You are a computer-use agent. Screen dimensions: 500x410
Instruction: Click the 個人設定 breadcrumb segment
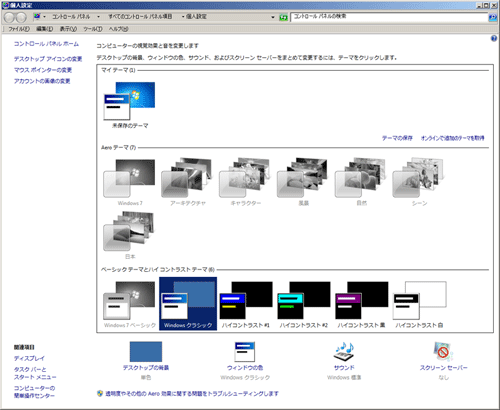196,17
